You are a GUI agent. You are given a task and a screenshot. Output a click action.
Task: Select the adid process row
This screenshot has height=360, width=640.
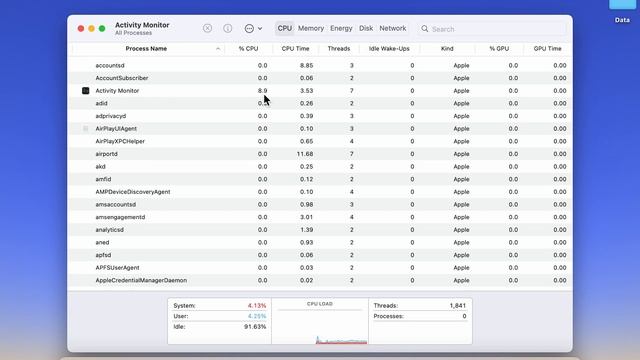click(320, 103)
